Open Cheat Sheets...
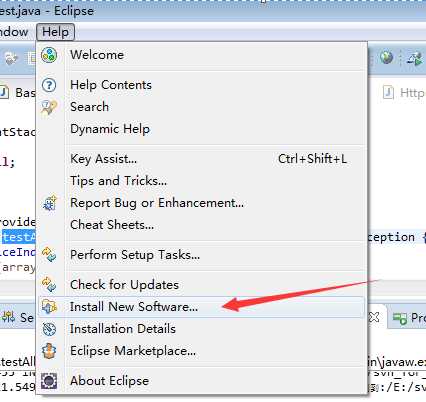426x402 pixels. click(x=201, y=225)
